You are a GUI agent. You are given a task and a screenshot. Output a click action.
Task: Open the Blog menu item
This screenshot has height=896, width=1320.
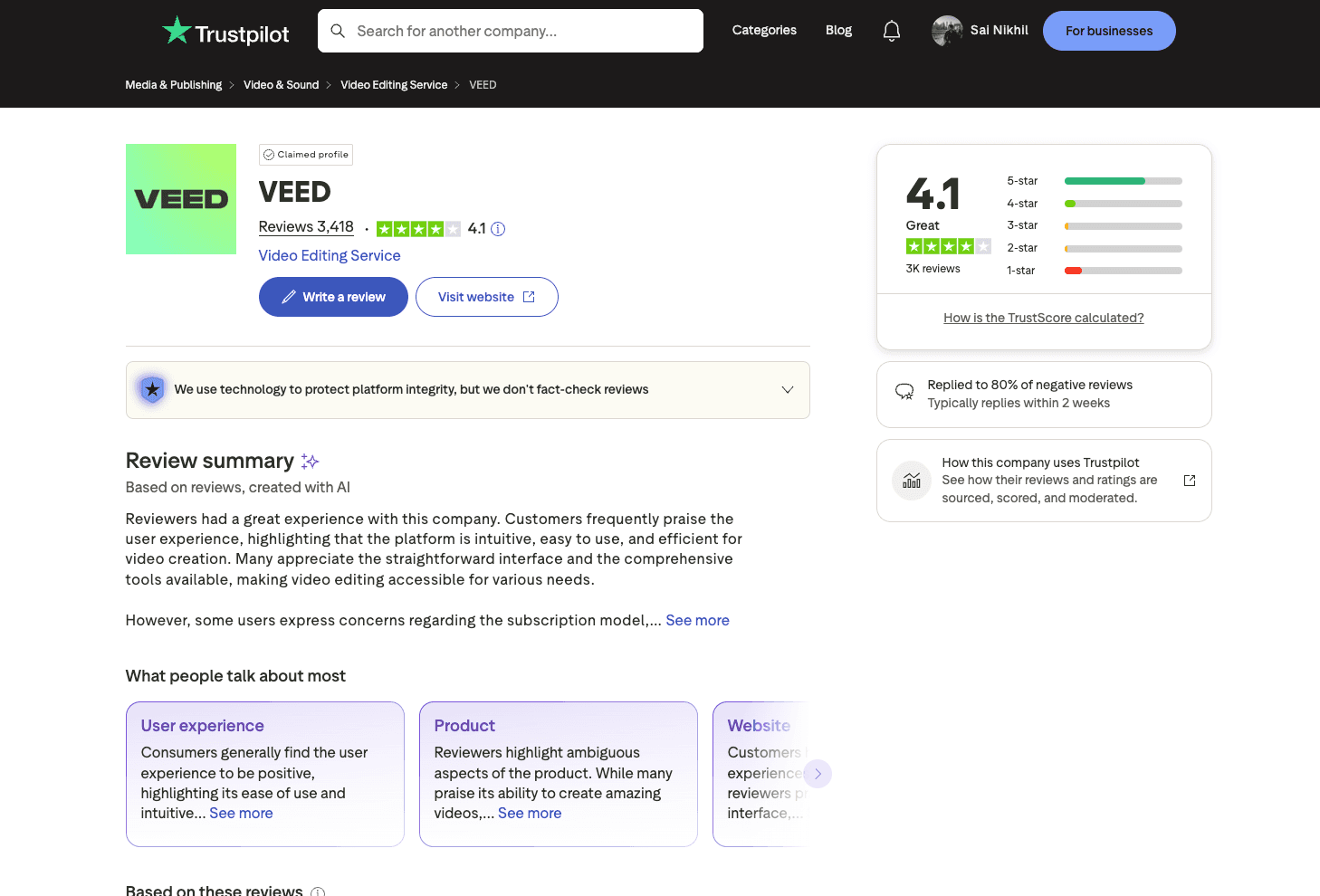tap(838, 30)
